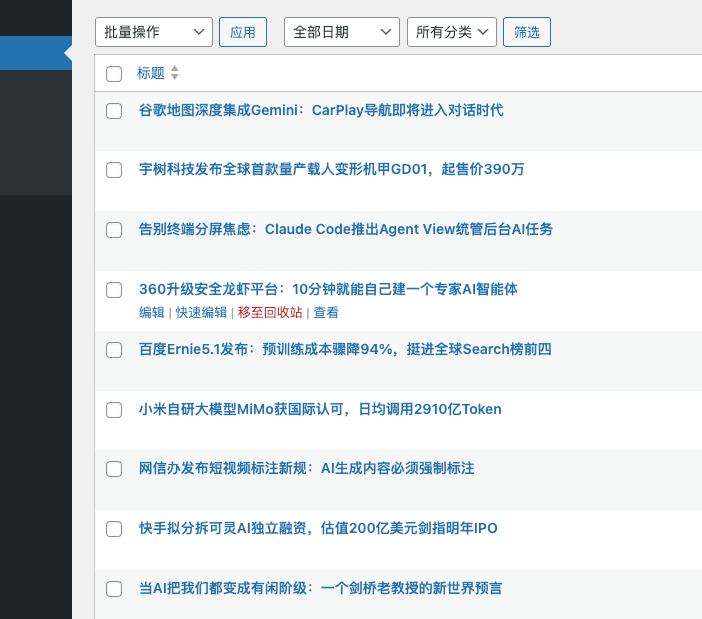Screen dimensions: 702x619
Task: Open the 全部日期 date filter dropdown
Action: 342,32
